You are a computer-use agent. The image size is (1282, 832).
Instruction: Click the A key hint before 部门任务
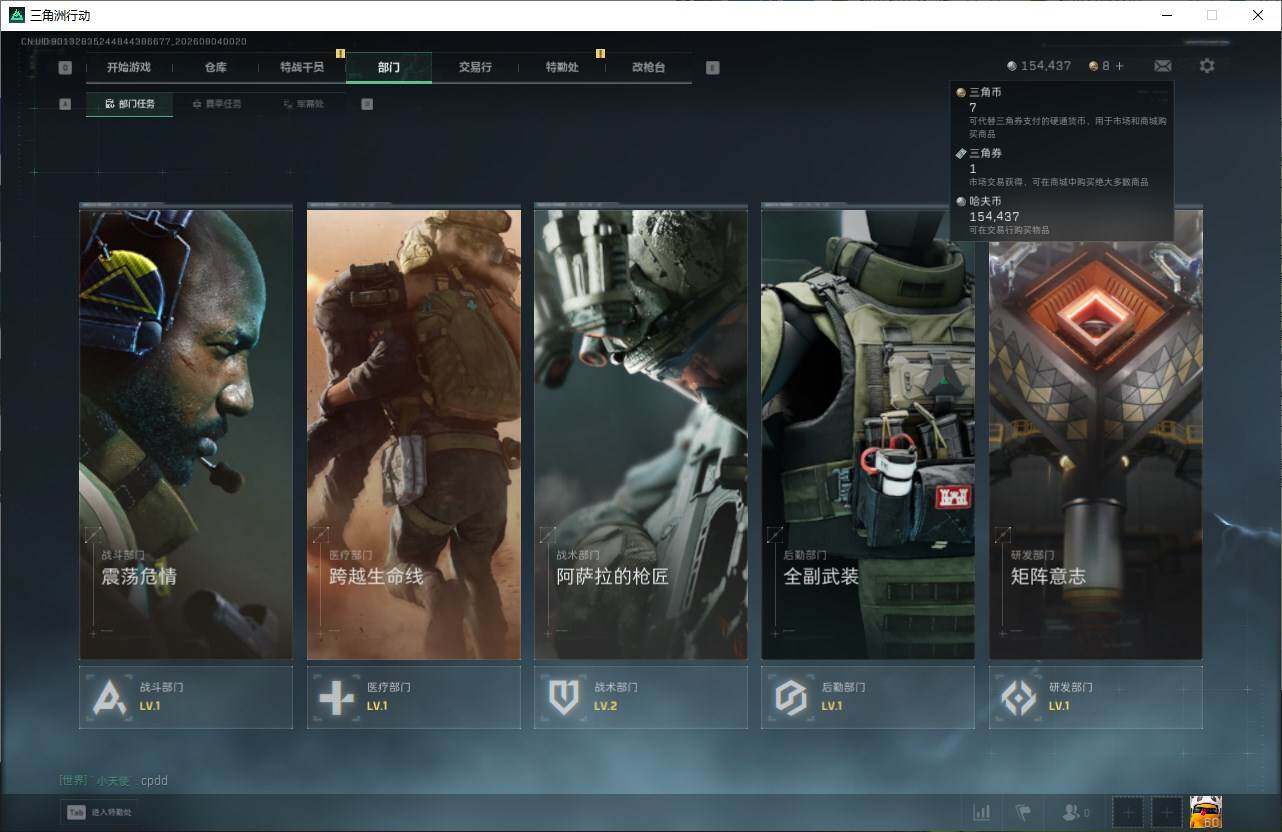[x=65, y=104]
